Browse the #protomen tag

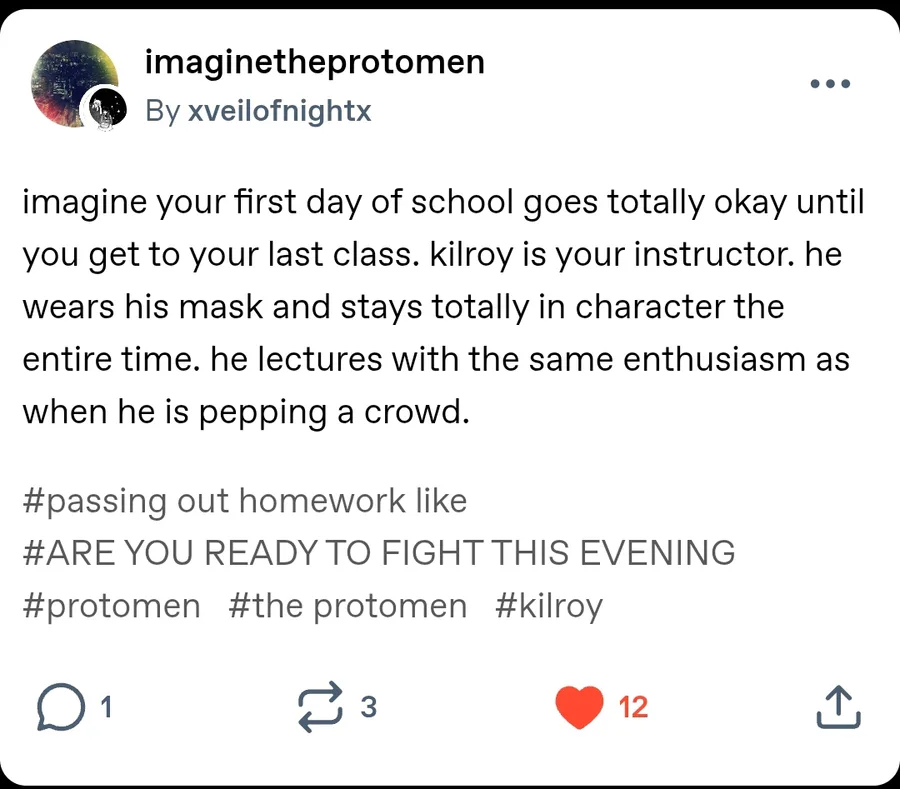point(111,605)
